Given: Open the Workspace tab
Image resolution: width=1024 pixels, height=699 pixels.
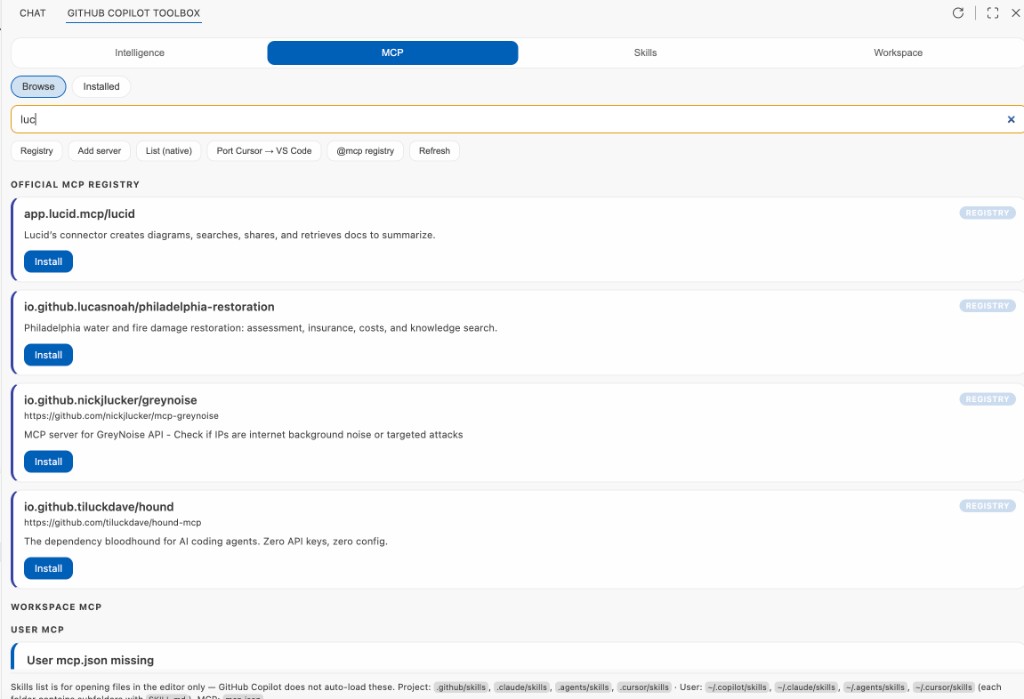Looking at the screenshot, I should 897,52.
